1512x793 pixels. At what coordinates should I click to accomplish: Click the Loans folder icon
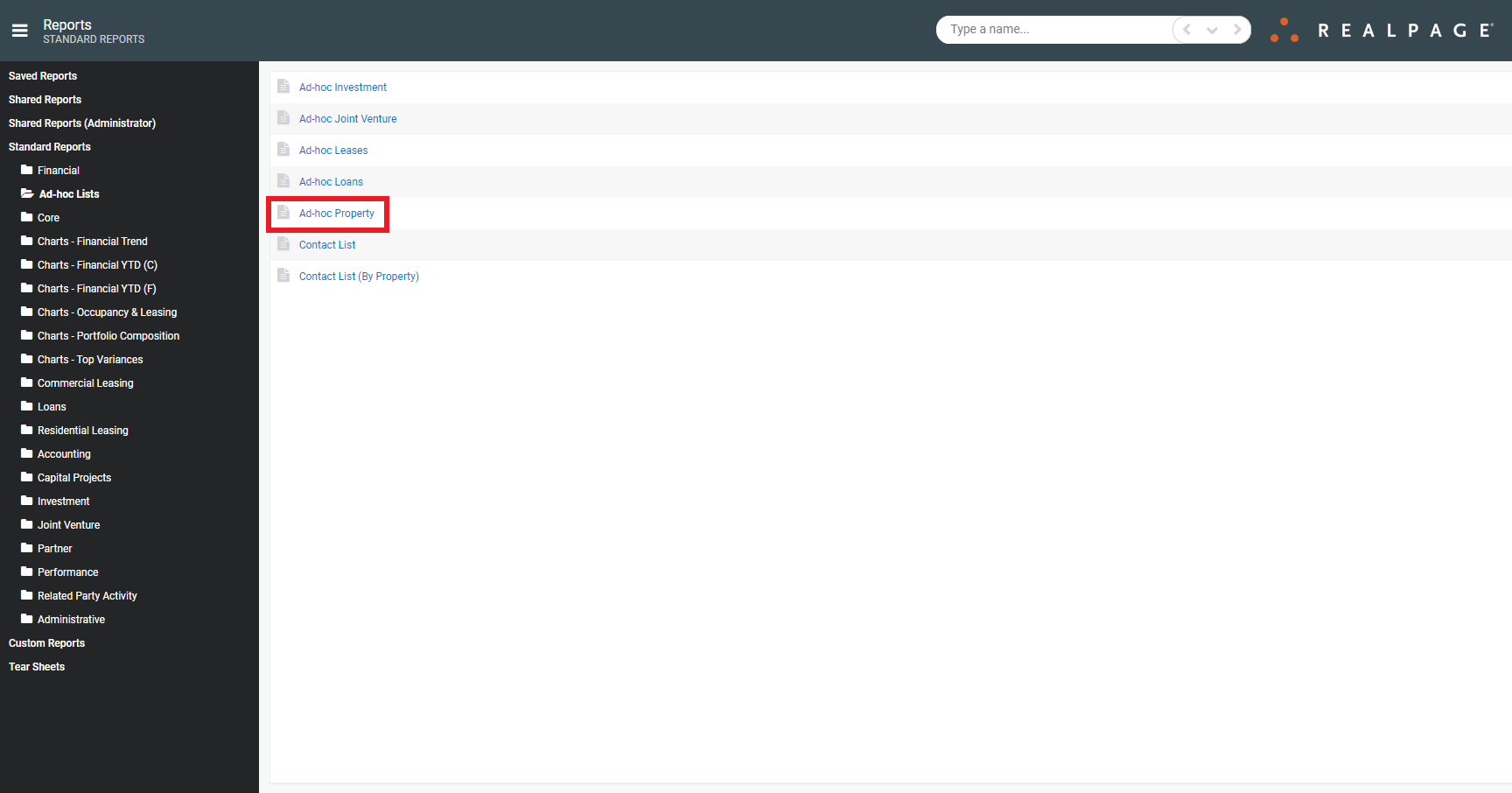coord(26,406)
